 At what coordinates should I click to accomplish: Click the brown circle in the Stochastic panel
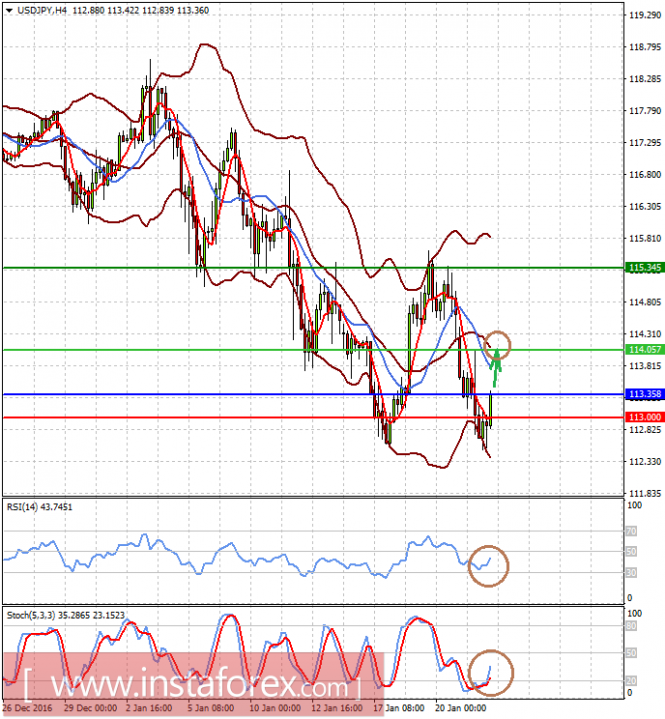491,672
